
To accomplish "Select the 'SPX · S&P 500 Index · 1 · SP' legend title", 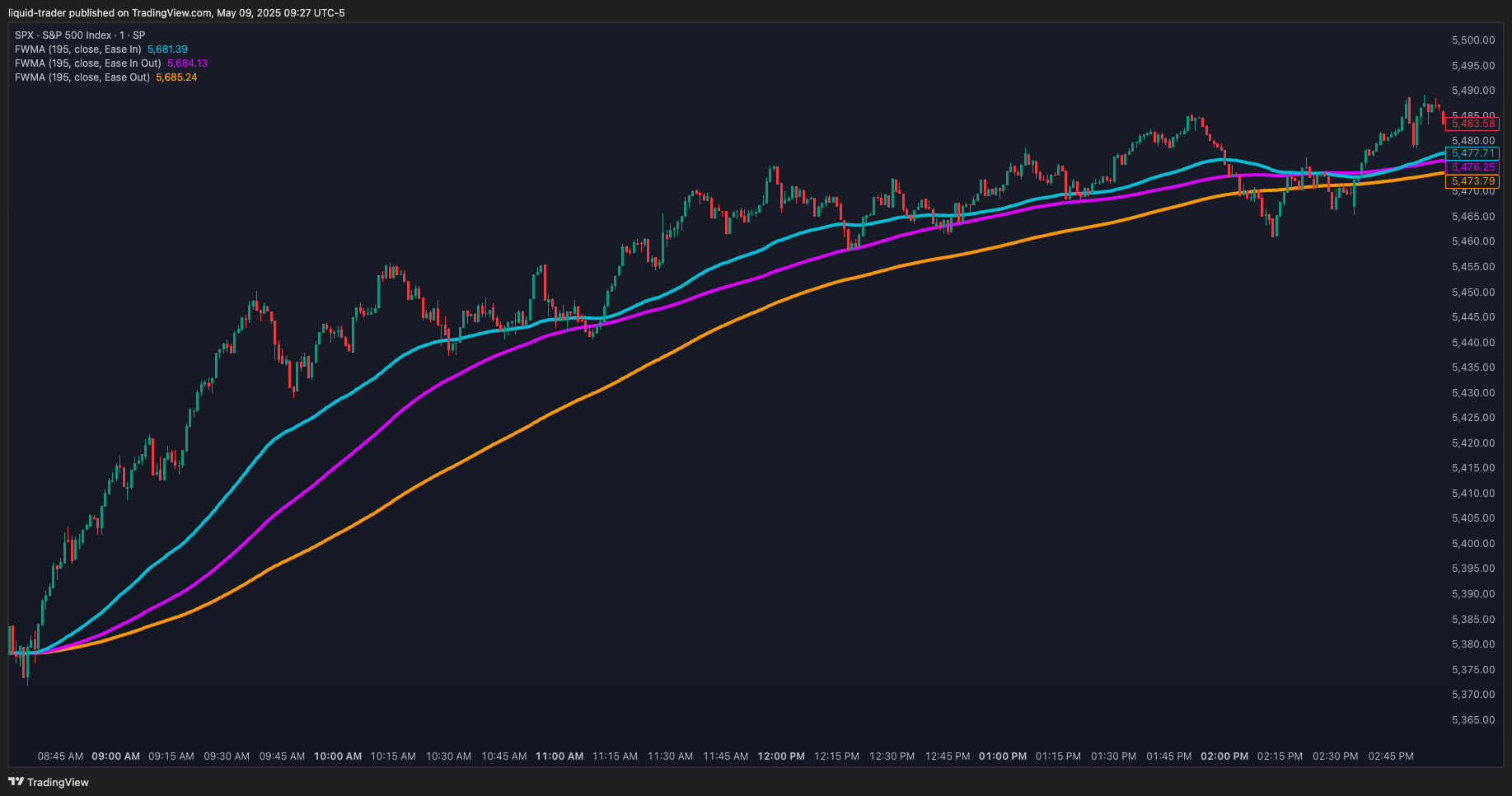I will 80,35.
